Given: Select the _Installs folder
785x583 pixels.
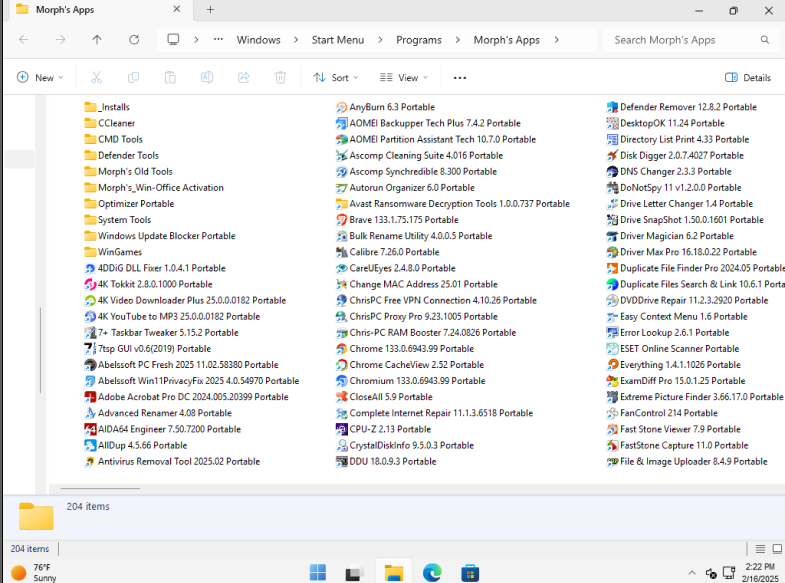Looking at the screenshot, I should 107,107.
